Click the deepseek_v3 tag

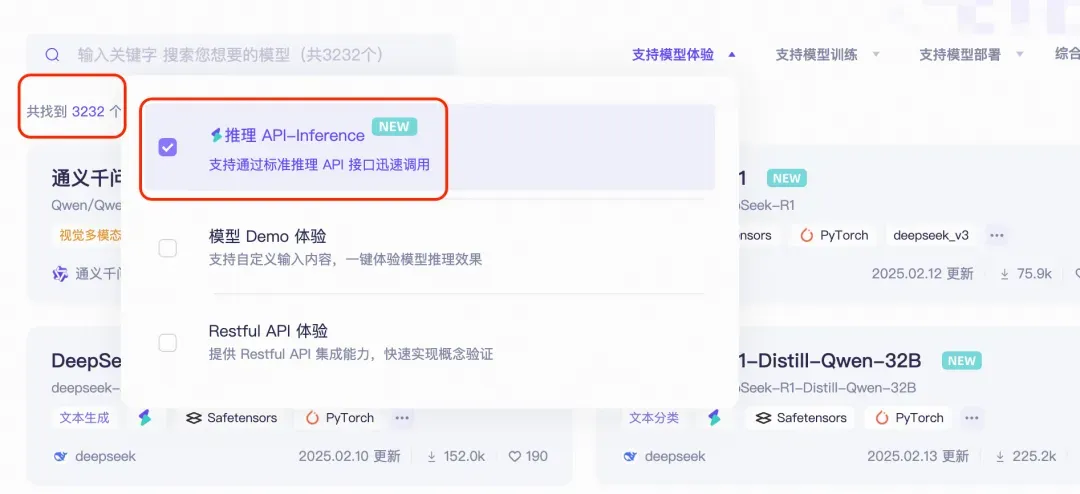[x=931, y=236]
